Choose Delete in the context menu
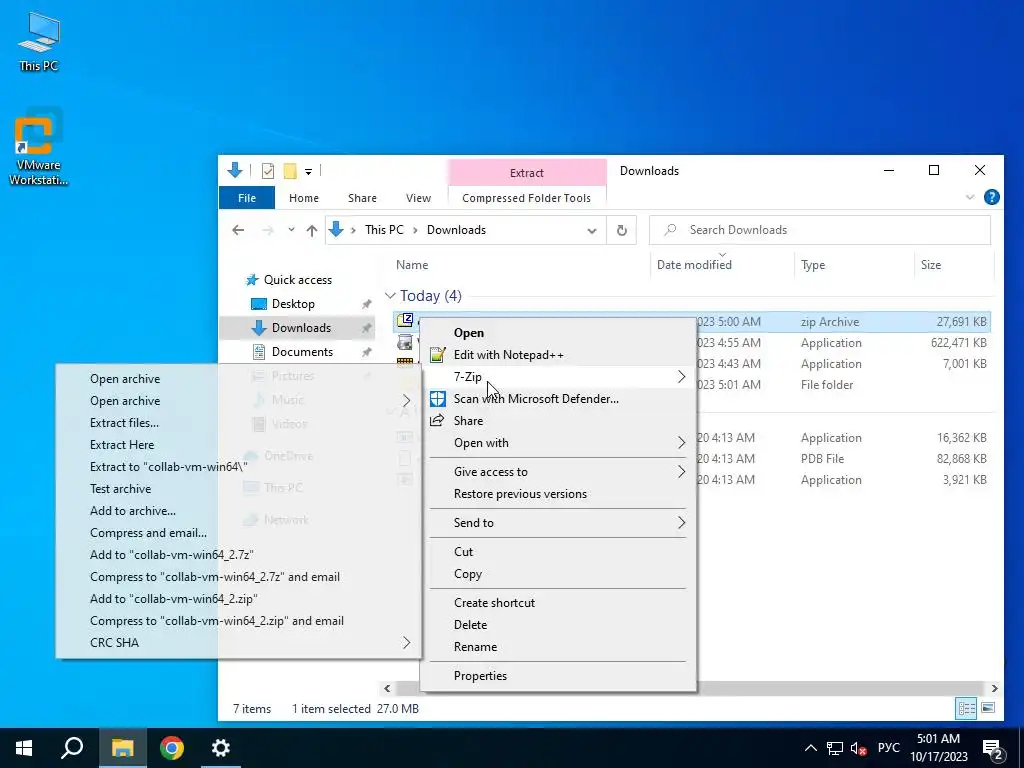The image size is (1024, 768). point(558,625)
